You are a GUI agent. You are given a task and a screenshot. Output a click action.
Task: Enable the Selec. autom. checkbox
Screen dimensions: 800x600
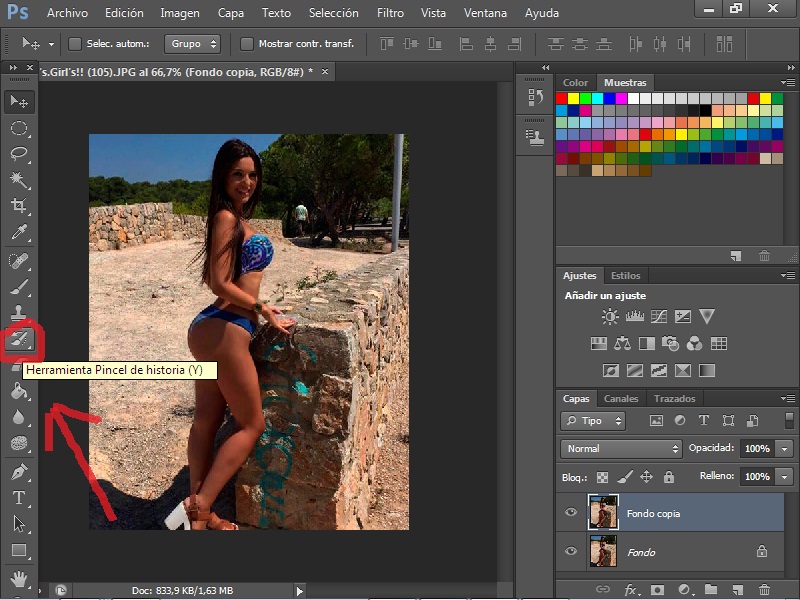tap(75, 44)
